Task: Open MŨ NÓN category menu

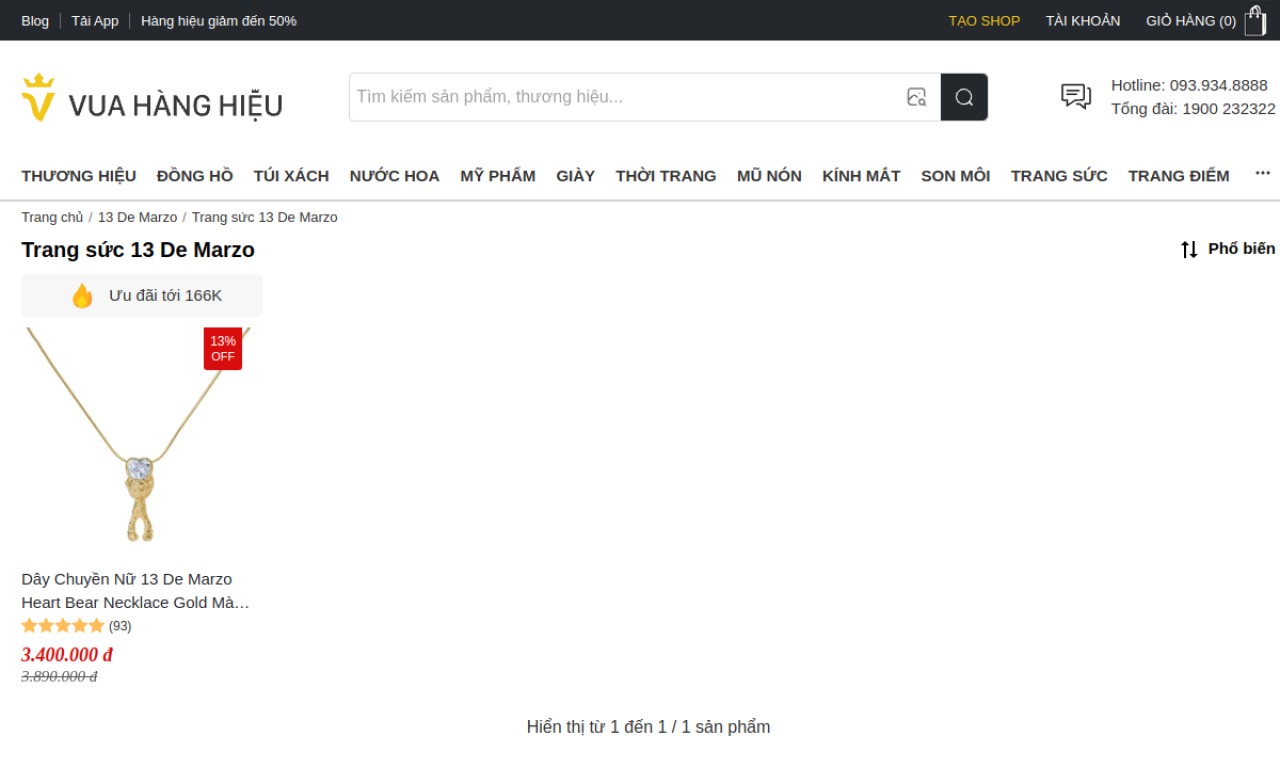Action: (x=769, y=176)
